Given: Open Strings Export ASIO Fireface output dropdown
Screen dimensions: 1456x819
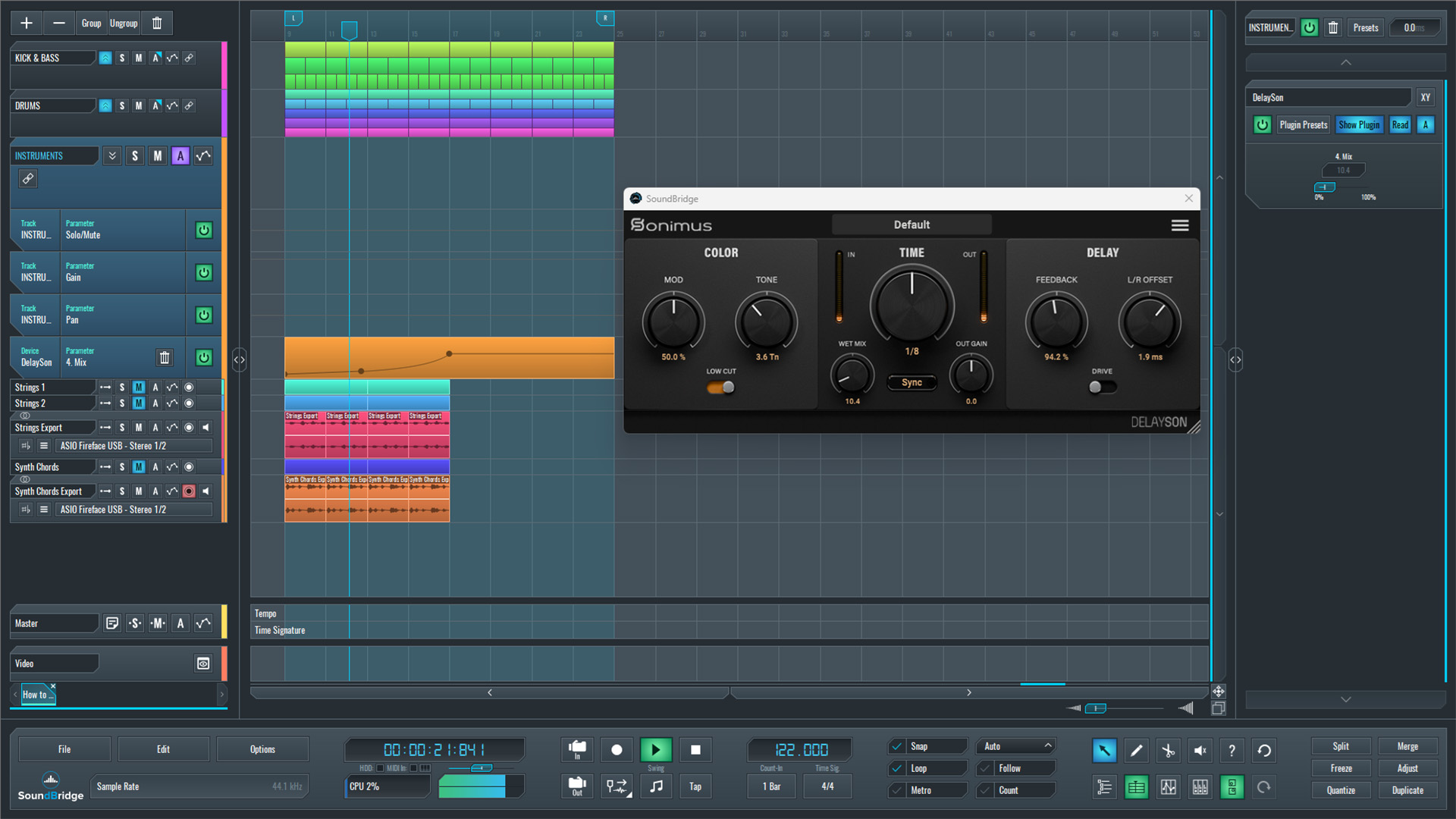Looking at the screenshot, I should point(134,446).
